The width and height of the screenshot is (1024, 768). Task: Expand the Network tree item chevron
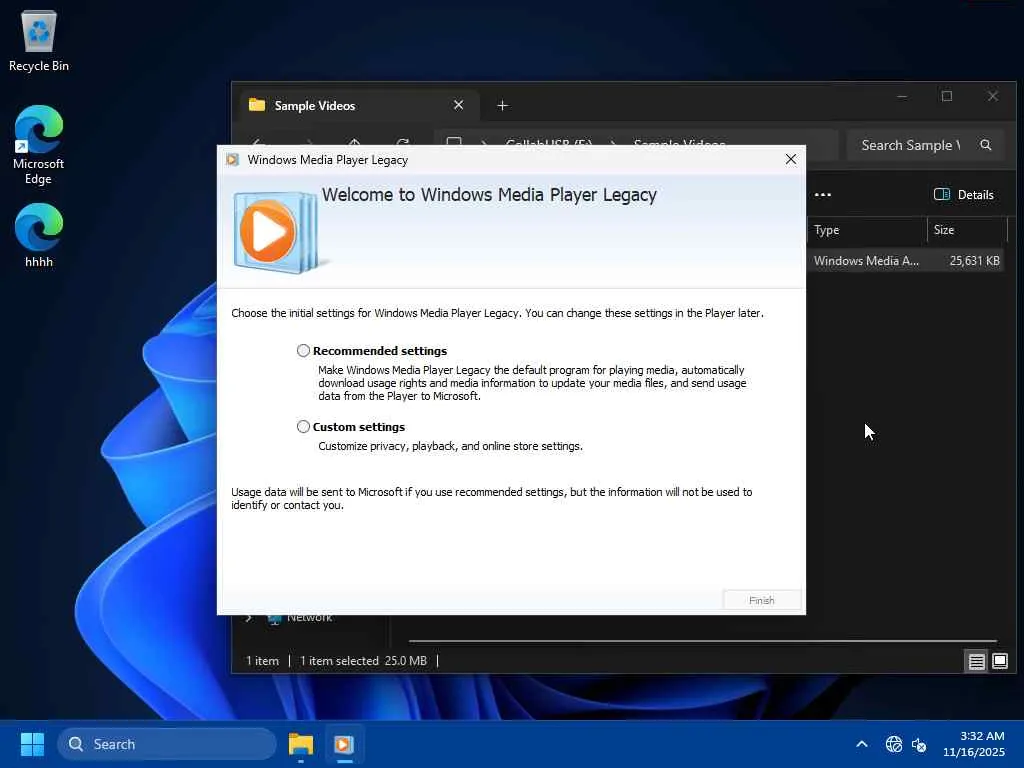pyautogui.click(x=249, y=617)
